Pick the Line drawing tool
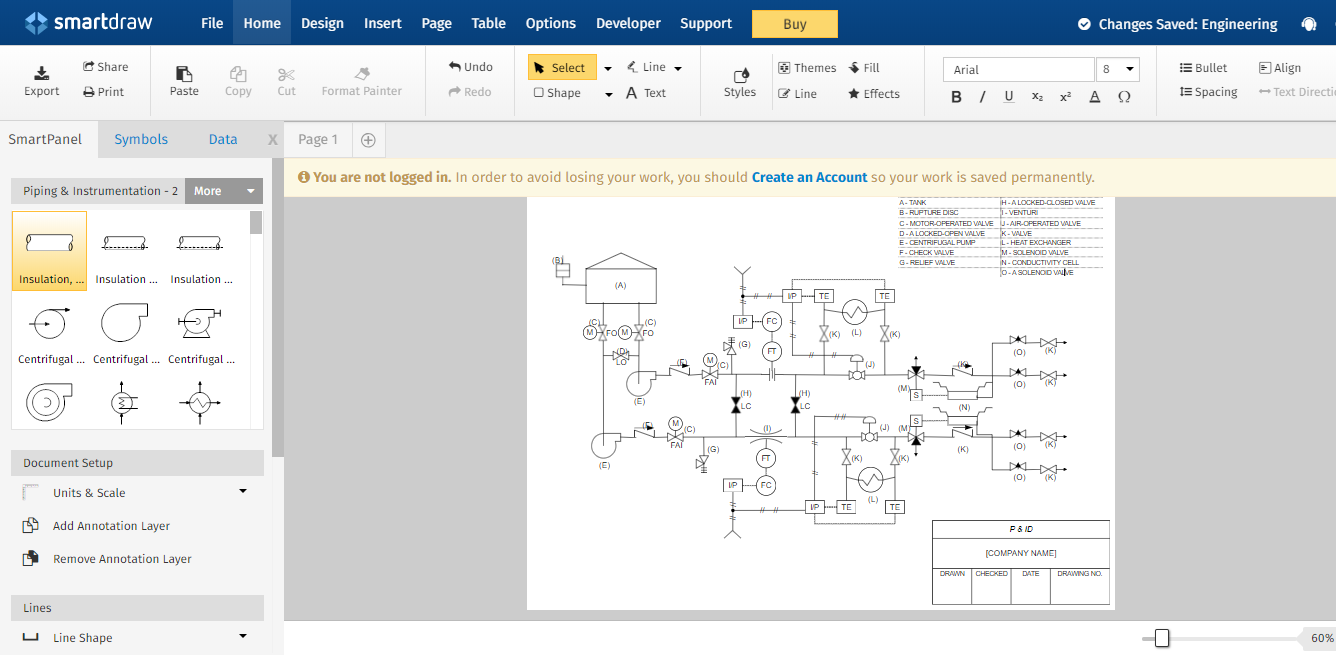This screenshot has width=1336, height=655. click(647, 67)
